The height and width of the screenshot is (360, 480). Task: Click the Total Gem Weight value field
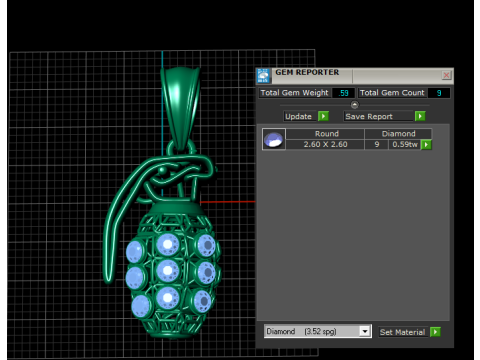[343, 93]
